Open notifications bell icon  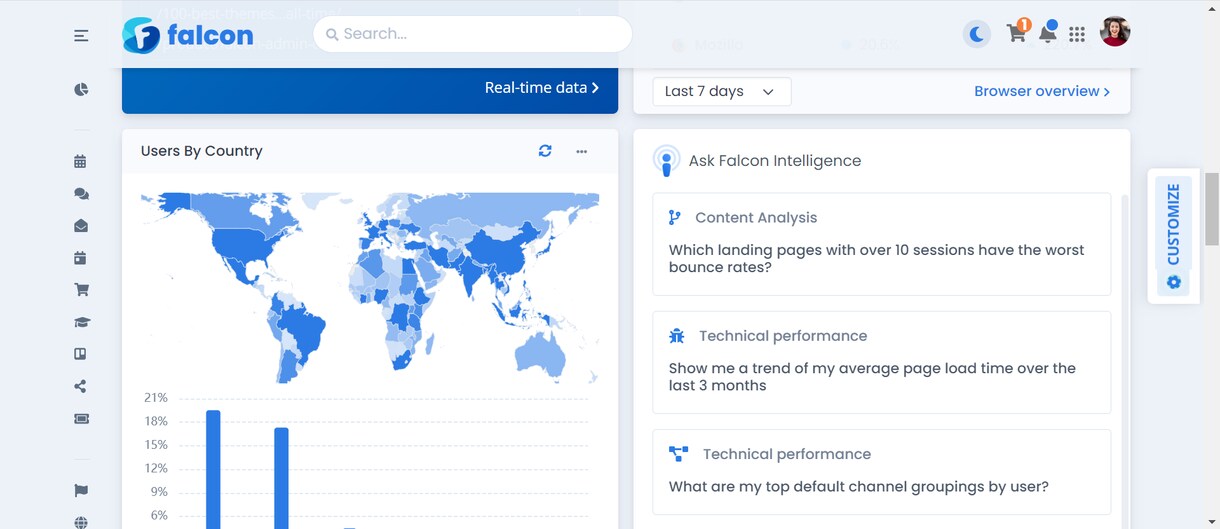1047,33
